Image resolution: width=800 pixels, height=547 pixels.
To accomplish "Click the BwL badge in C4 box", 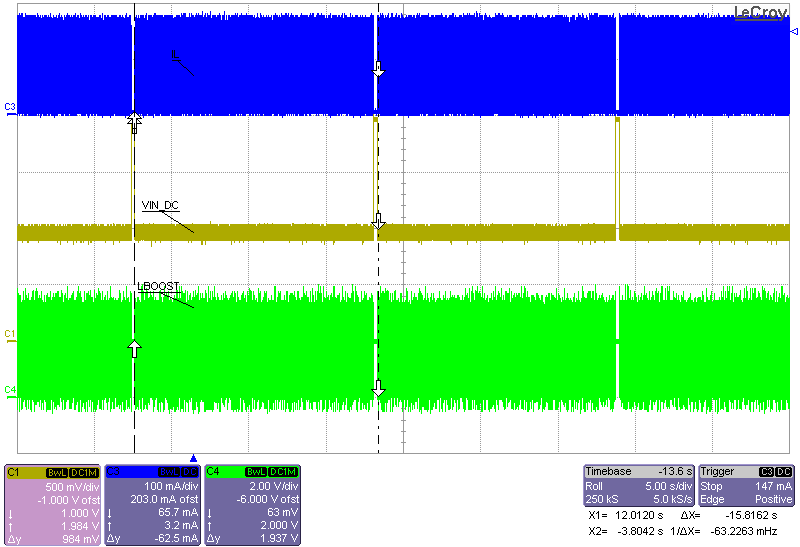I will pyautogui.click(x=257, y=471).
